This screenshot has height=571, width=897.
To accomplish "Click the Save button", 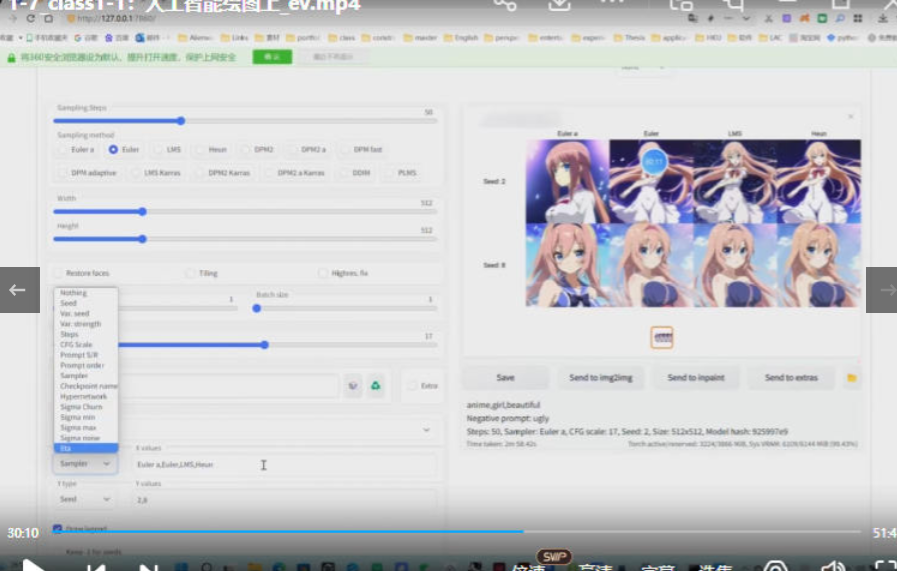I will [x=505, y=378].
